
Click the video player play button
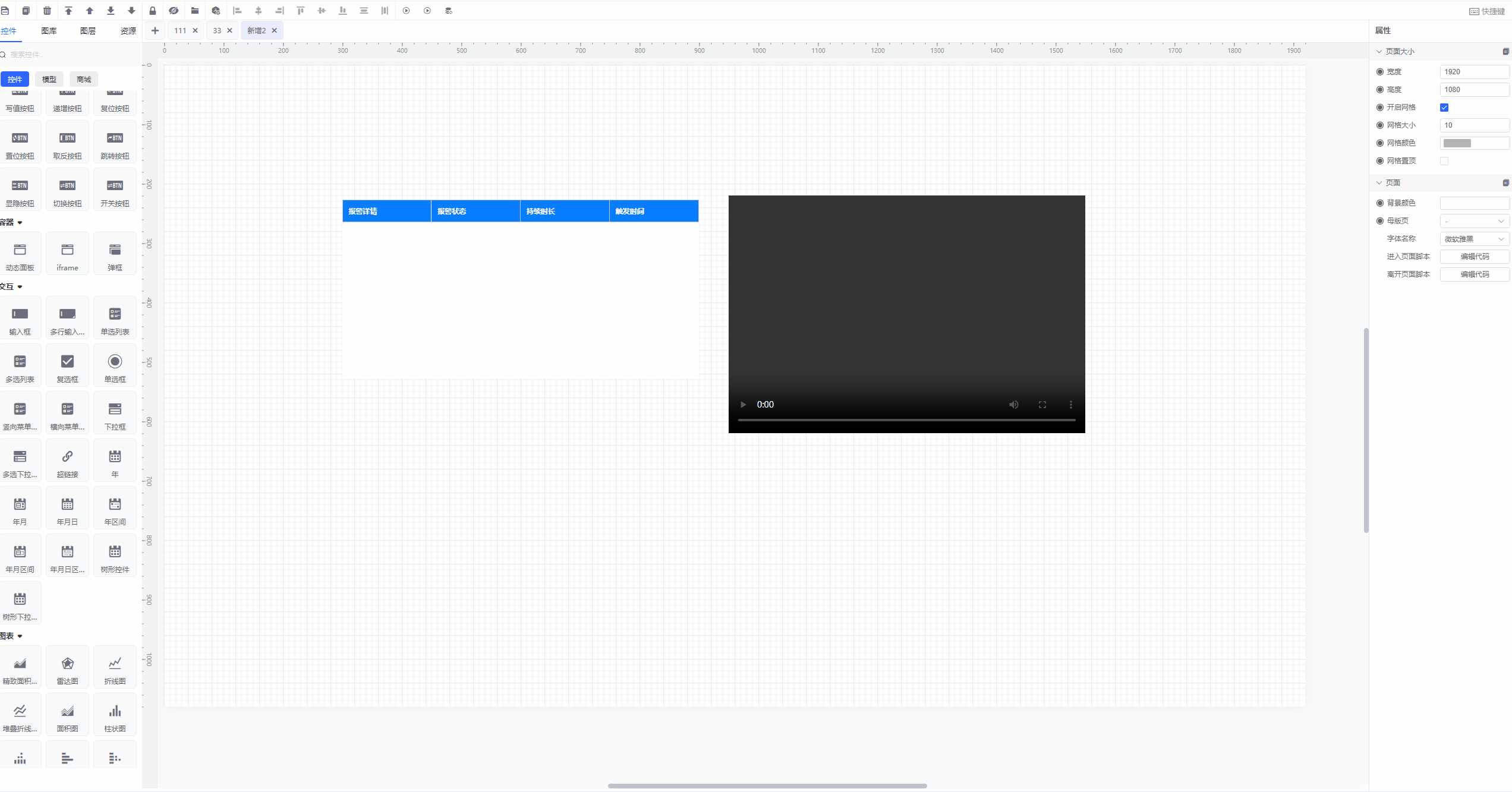pyautogui.click(x=743, y=405)
